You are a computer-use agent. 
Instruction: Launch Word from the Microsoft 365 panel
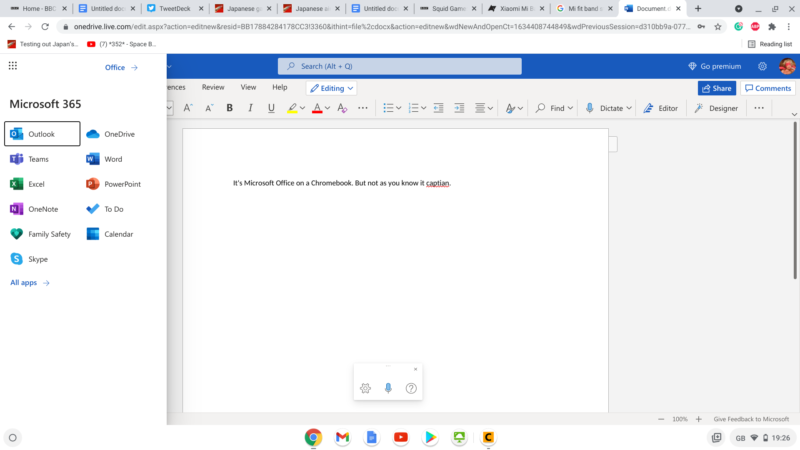(105, 159)
